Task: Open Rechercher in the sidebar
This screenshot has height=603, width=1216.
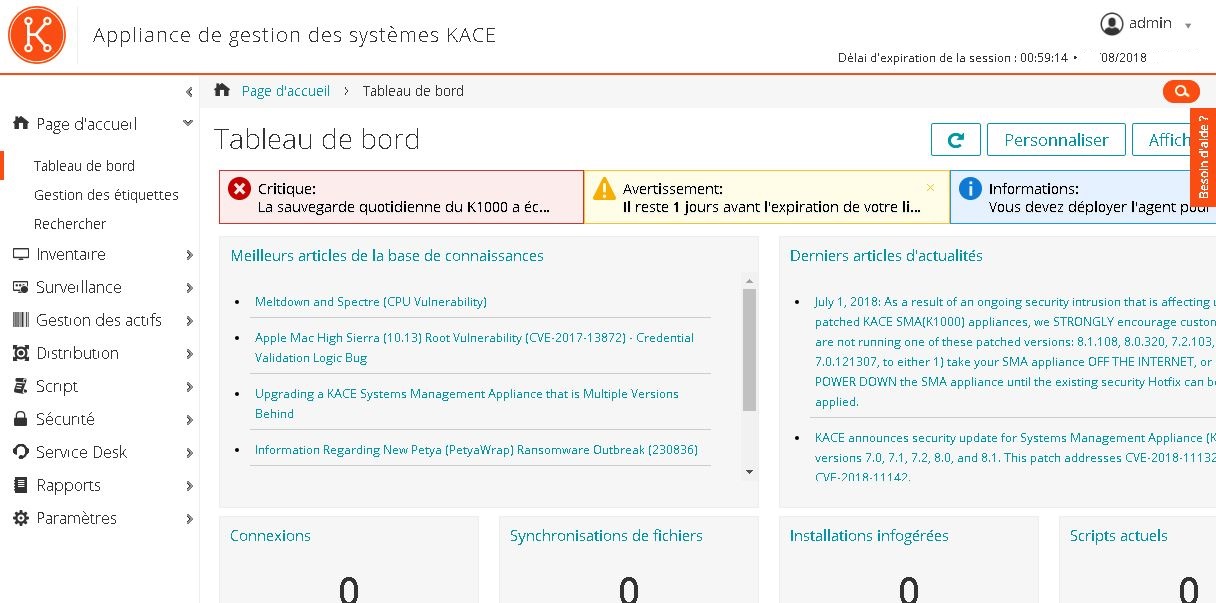Action: 70,224
